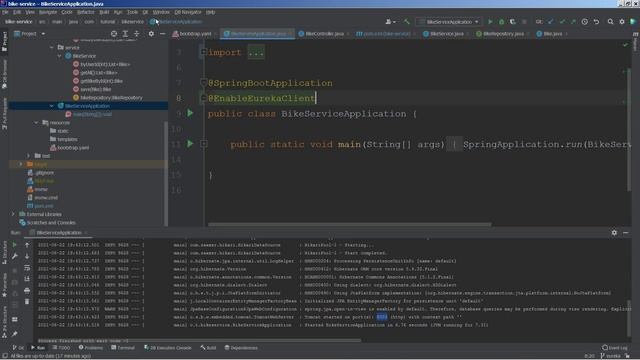Screen dimensions: 640x360
Task: Rollback changes with the undo arrow icon
Action: pyautogui.click(x=596, y=22)
